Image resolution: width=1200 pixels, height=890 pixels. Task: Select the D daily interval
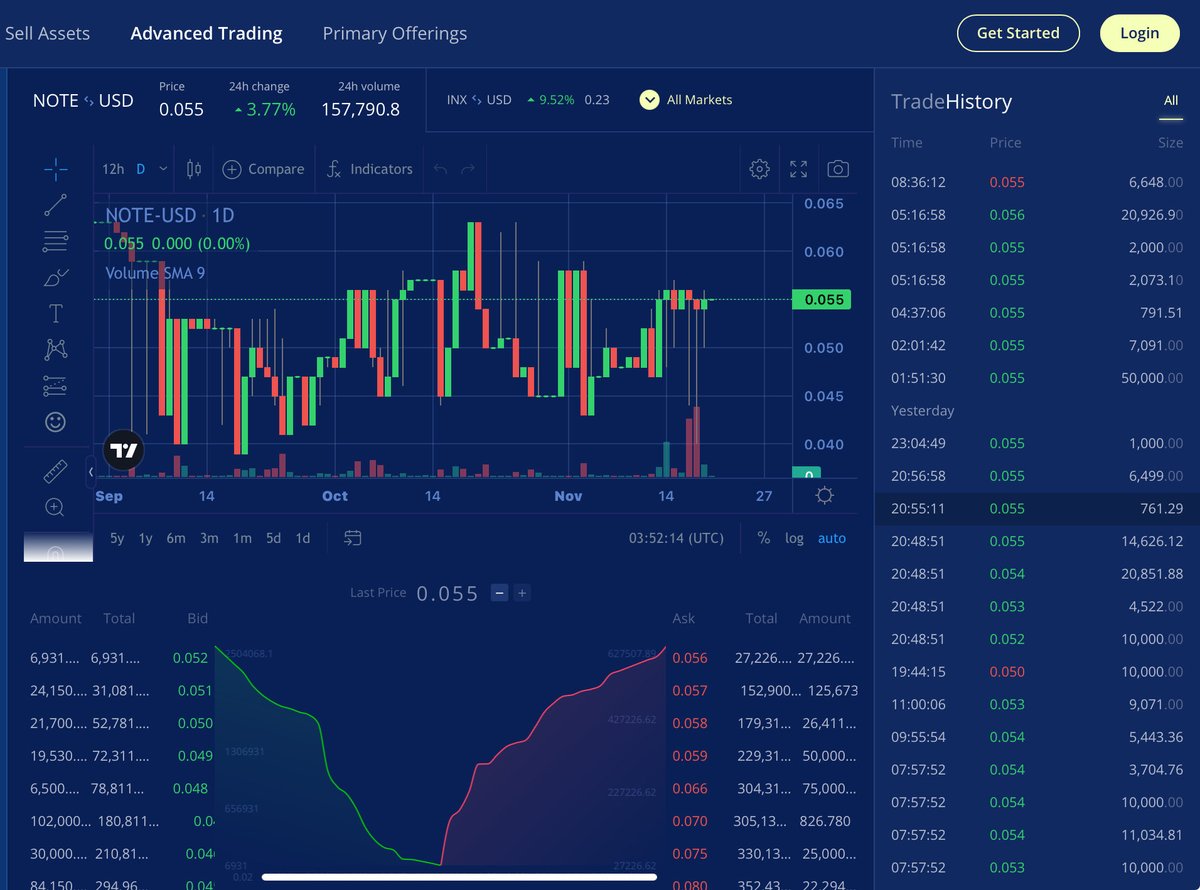coord(141,169)
